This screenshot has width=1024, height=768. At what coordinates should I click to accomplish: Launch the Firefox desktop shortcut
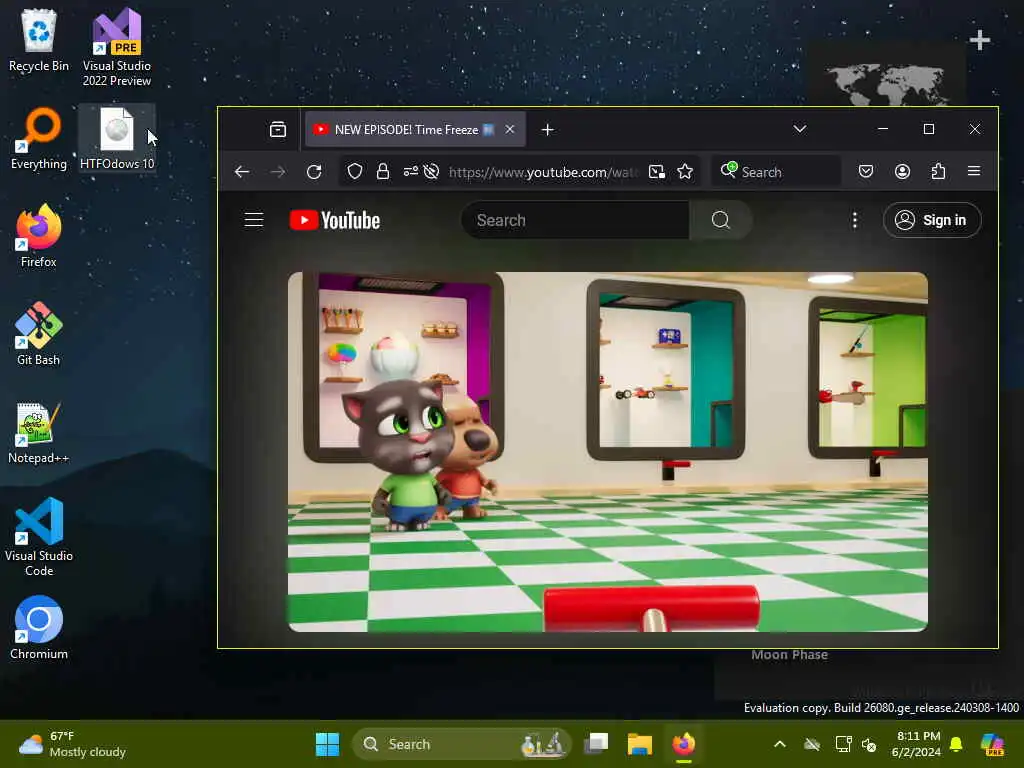tap(39, 236)
